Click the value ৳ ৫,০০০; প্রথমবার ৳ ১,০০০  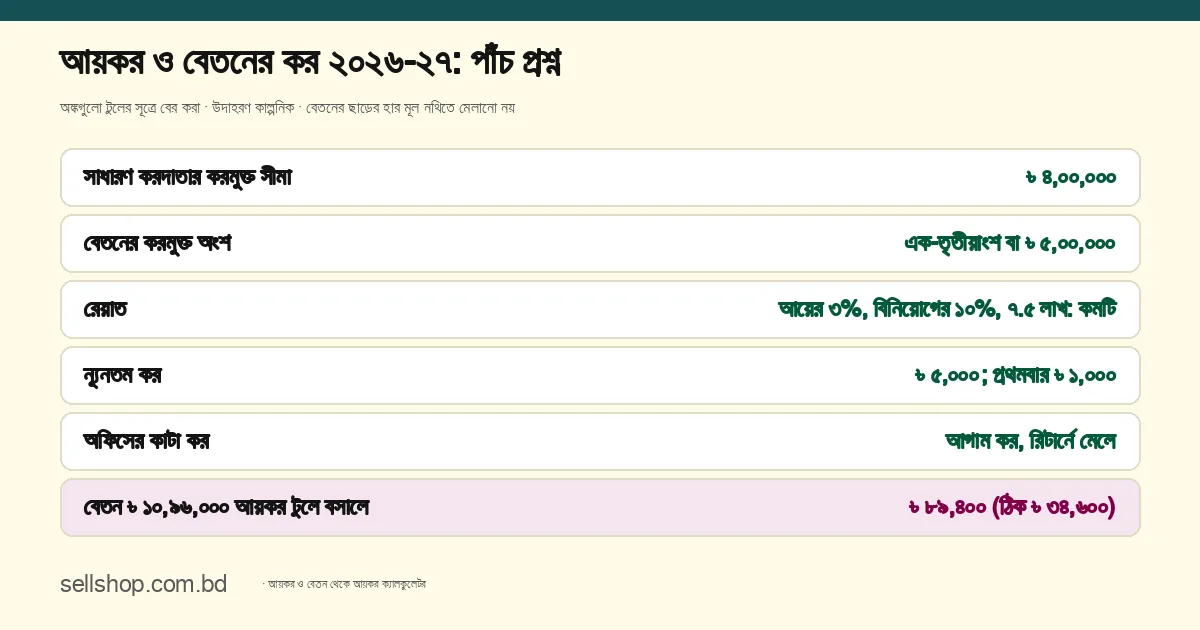[x=1015, y=376]
